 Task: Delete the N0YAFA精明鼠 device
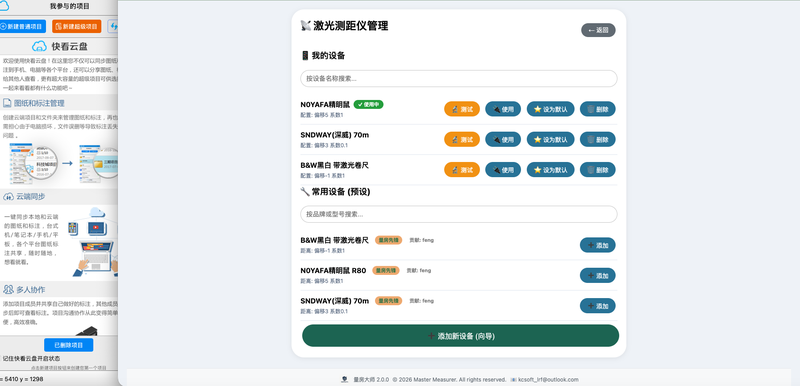point(597,109)
